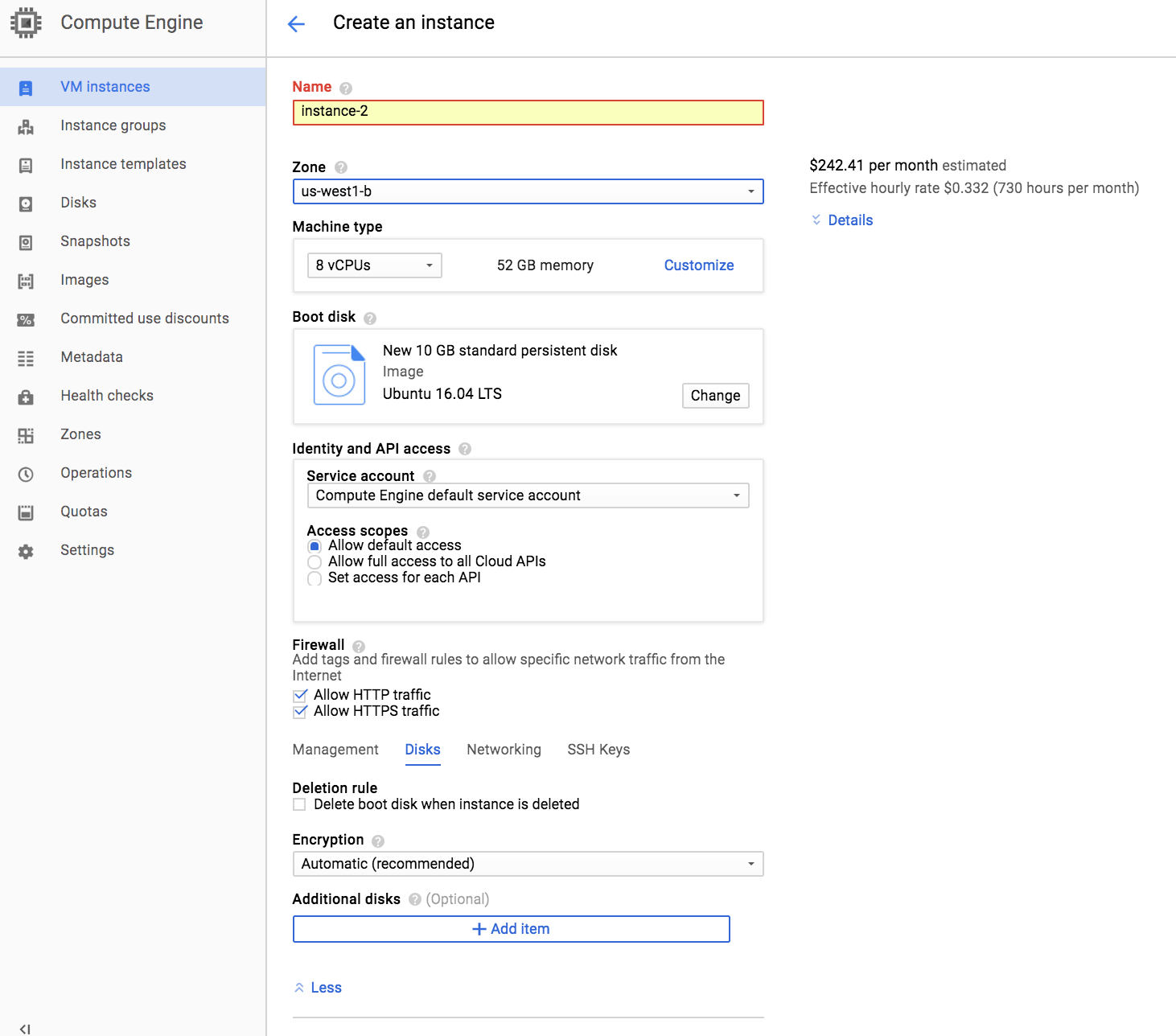Image resolution: width=1176 pixels, height=1036 pixels.
Task: Click the Change button for boot disk
Action: 715,396
